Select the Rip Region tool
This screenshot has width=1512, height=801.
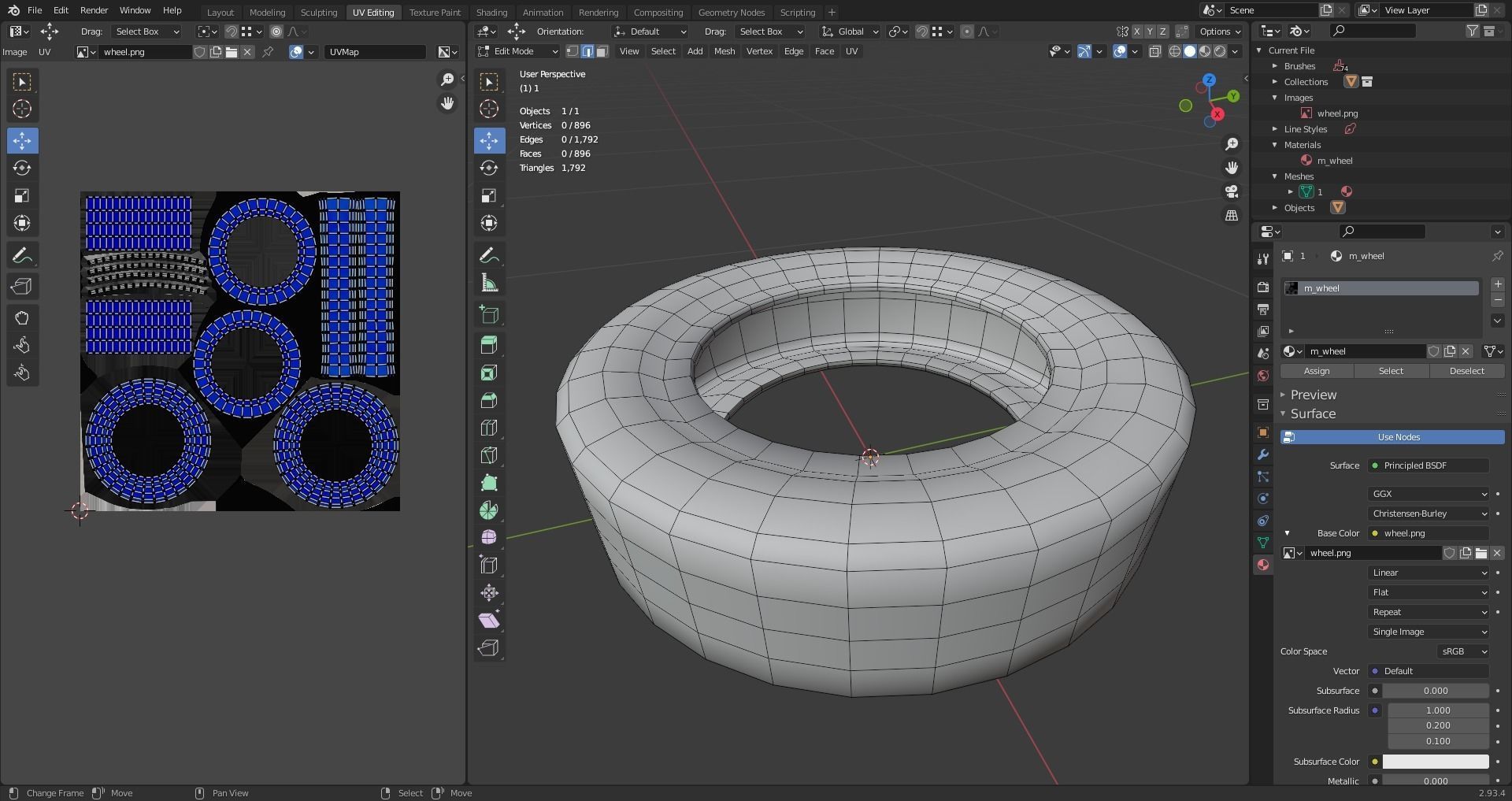pyautogui.click(x=489, y=647)
